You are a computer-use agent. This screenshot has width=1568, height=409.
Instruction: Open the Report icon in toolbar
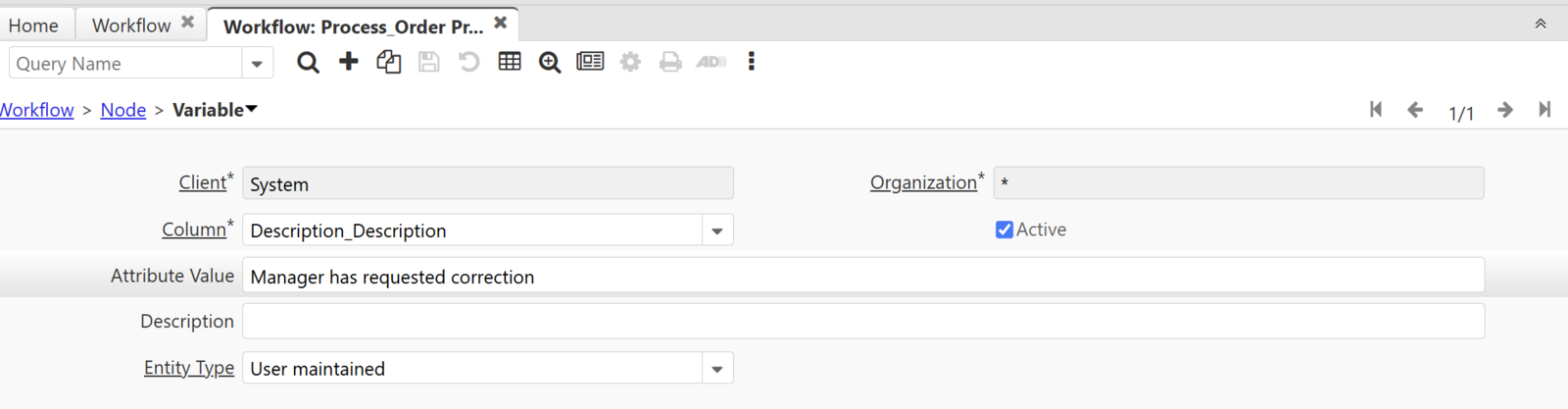590,62
